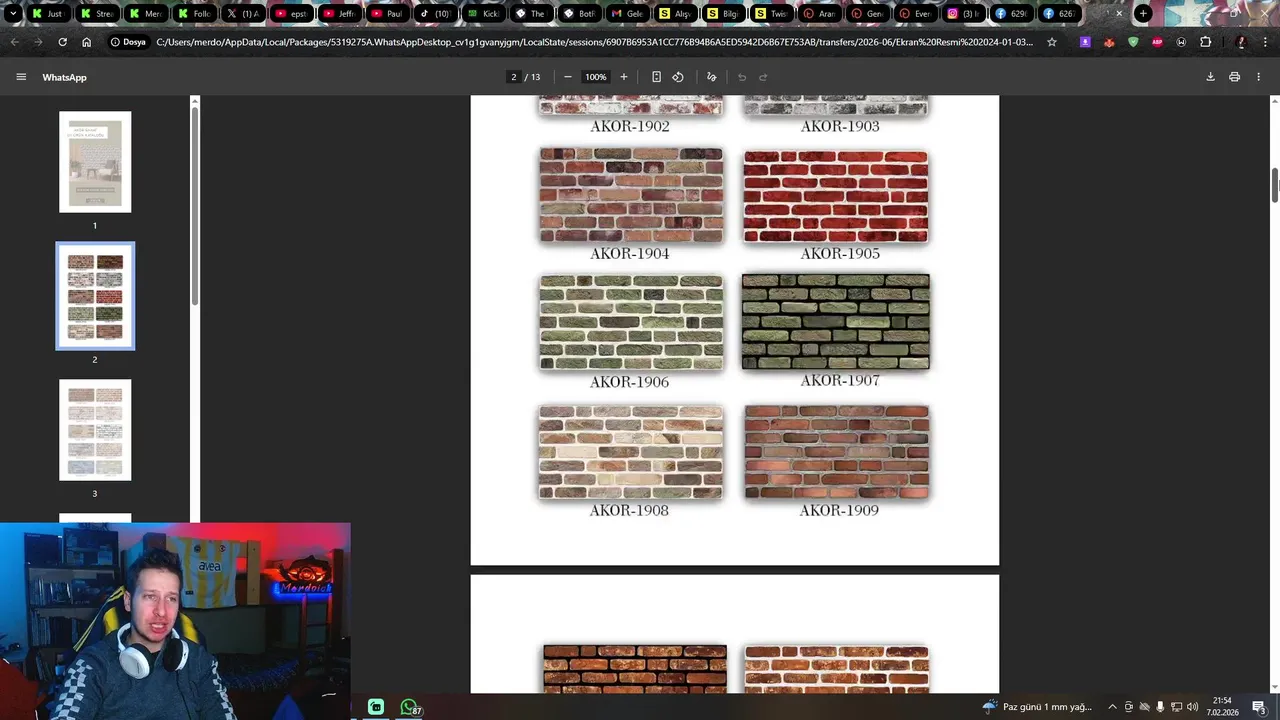Open a new browser tab

(1143, 14)
